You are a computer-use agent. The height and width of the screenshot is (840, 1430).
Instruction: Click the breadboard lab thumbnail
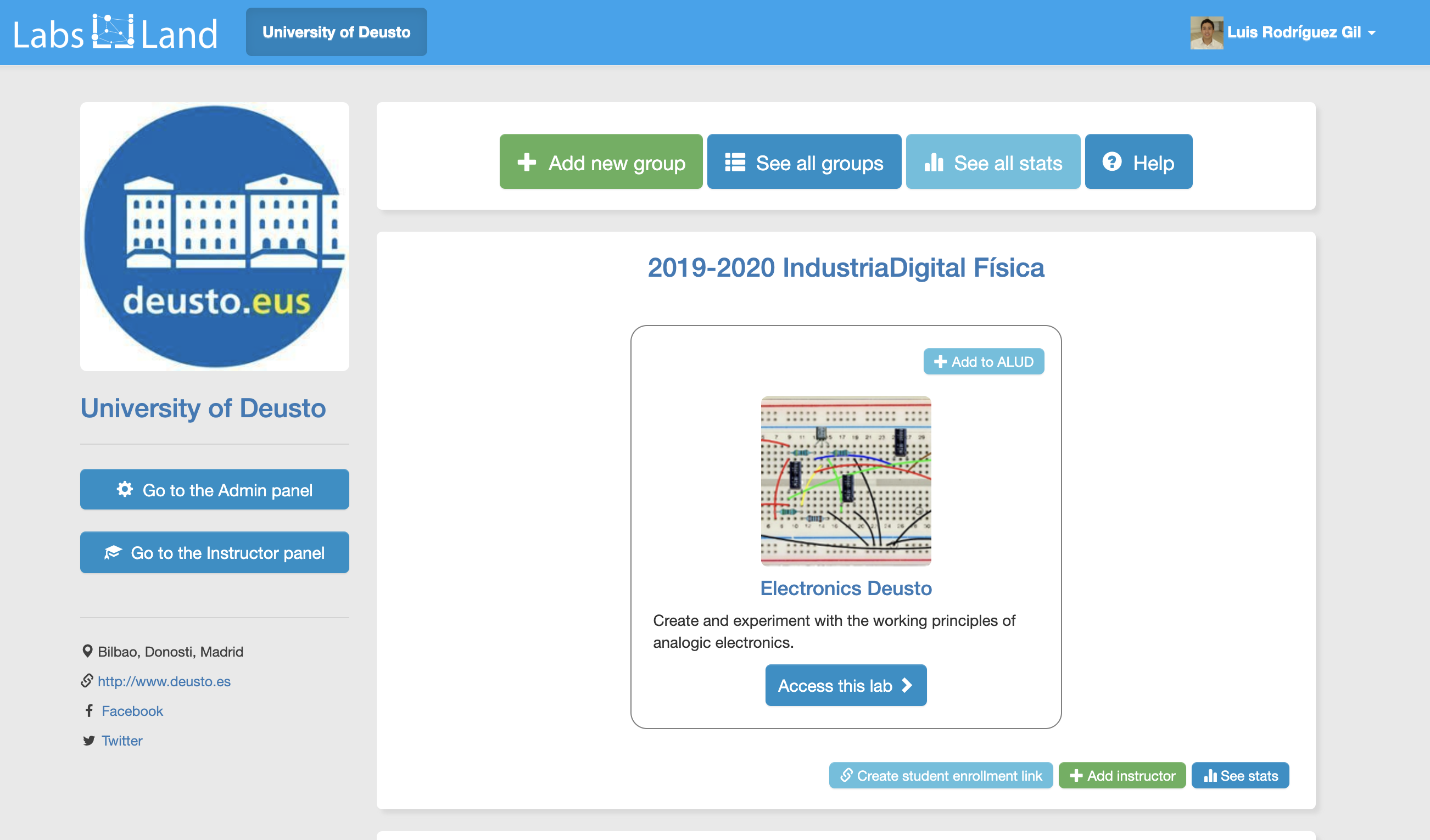point(846,481)
